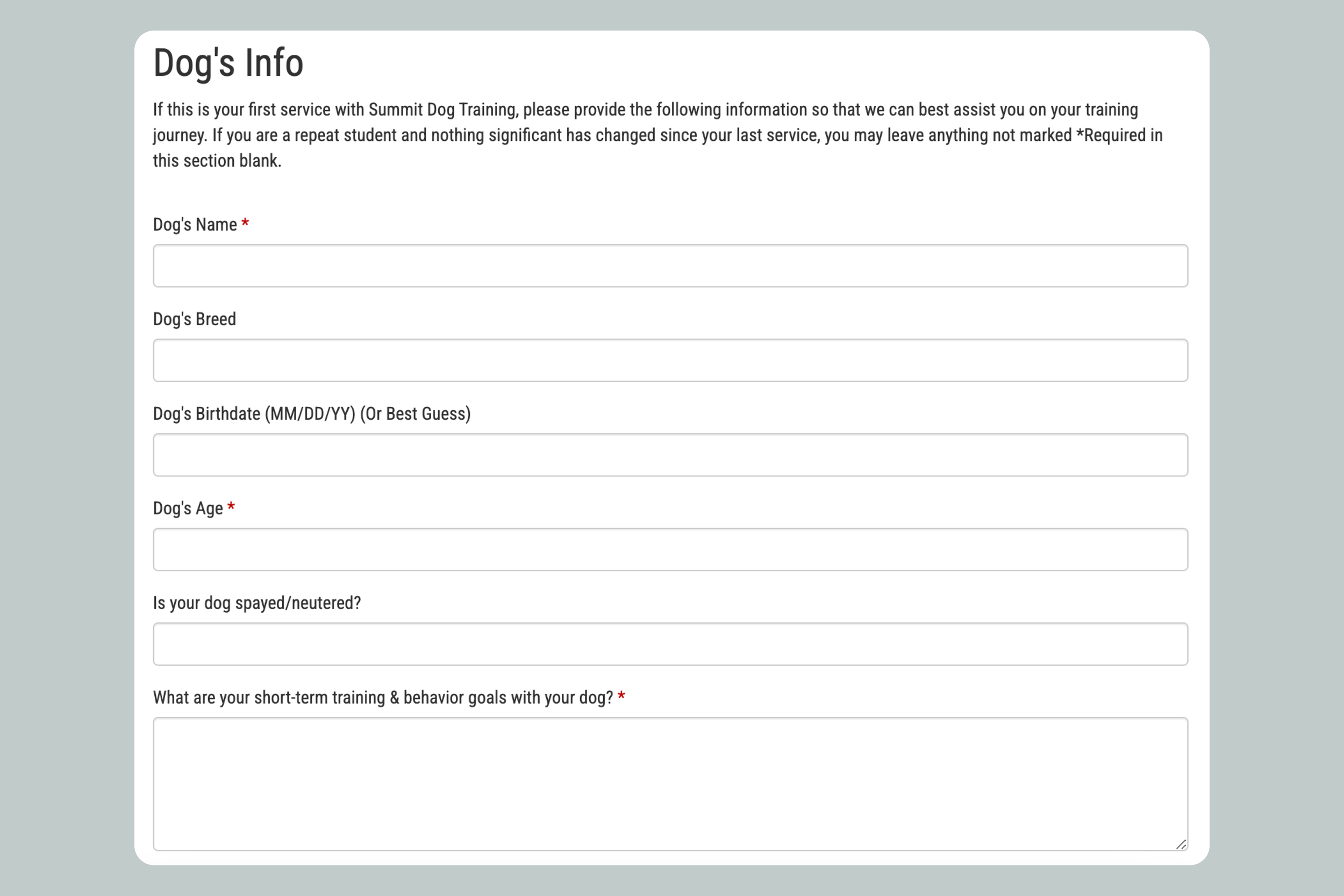Click the "Dog's Info" heading
This screenshot has width=1344, height=896.
coord(228,63)
